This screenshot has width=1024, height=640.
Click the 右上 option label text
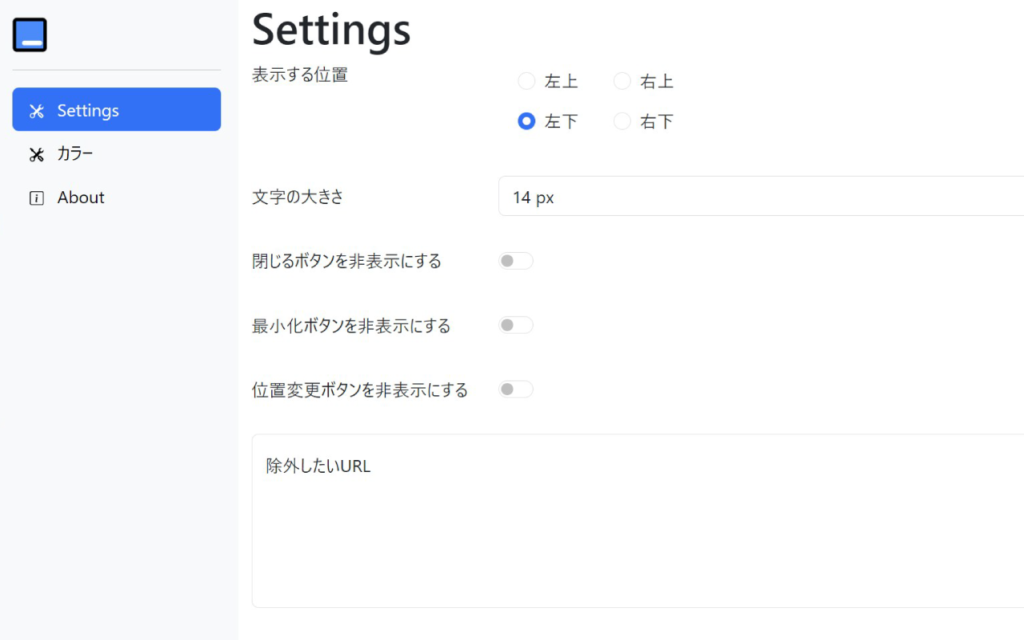click(x=656, y=82)
